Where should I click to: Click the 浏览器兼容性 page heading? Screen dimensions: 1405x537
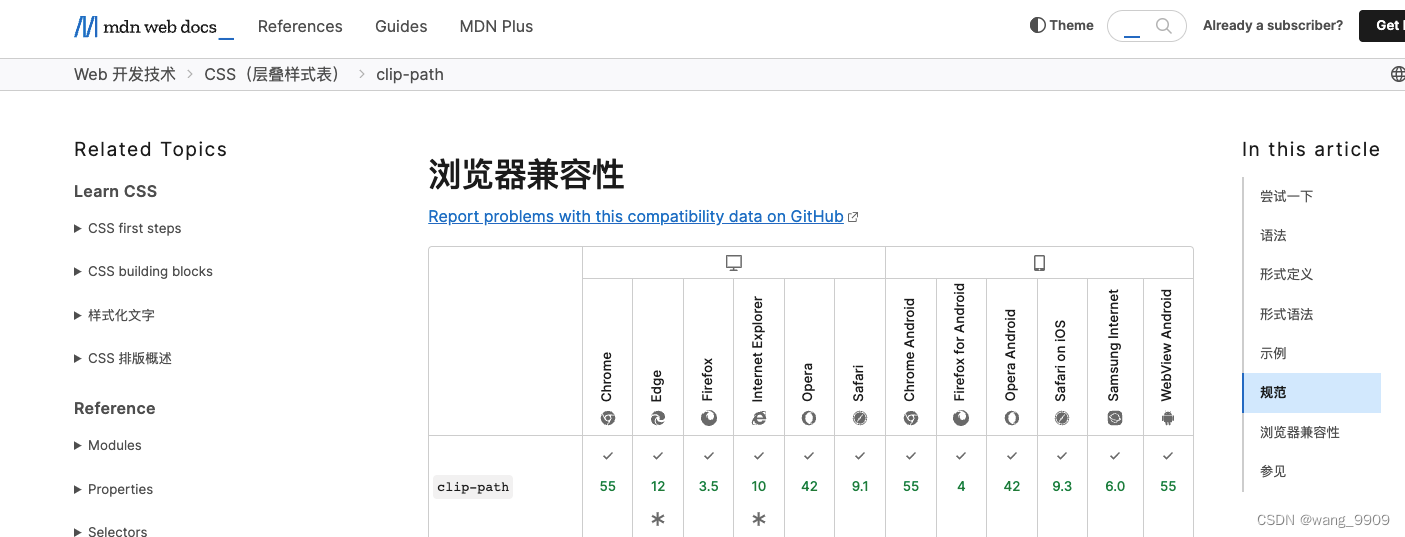(x=526, y=175)
